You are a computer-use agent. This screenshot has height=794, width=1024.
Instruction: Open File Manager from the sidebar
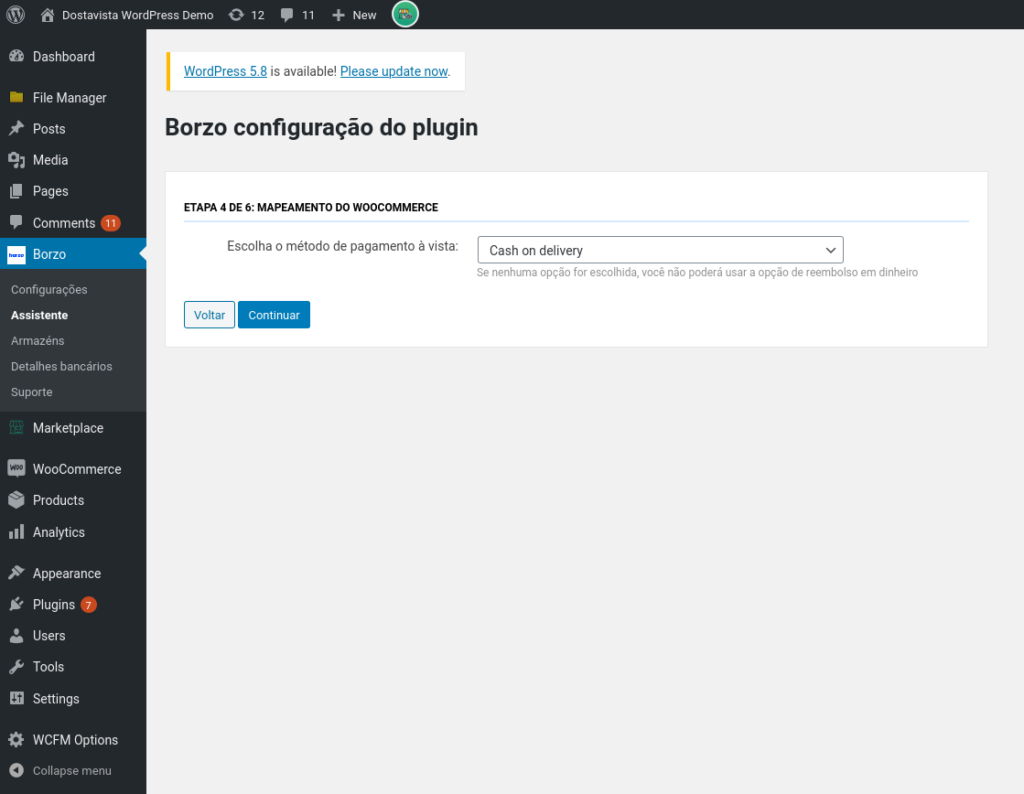click(69, 98)
